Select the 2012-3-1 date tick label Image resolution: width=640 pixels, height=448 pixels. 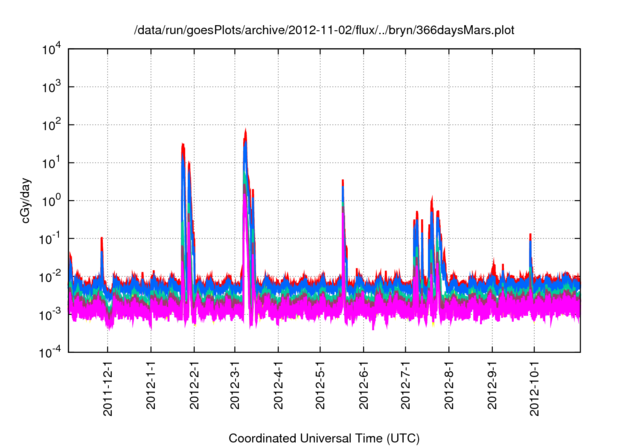click(234, 387)
